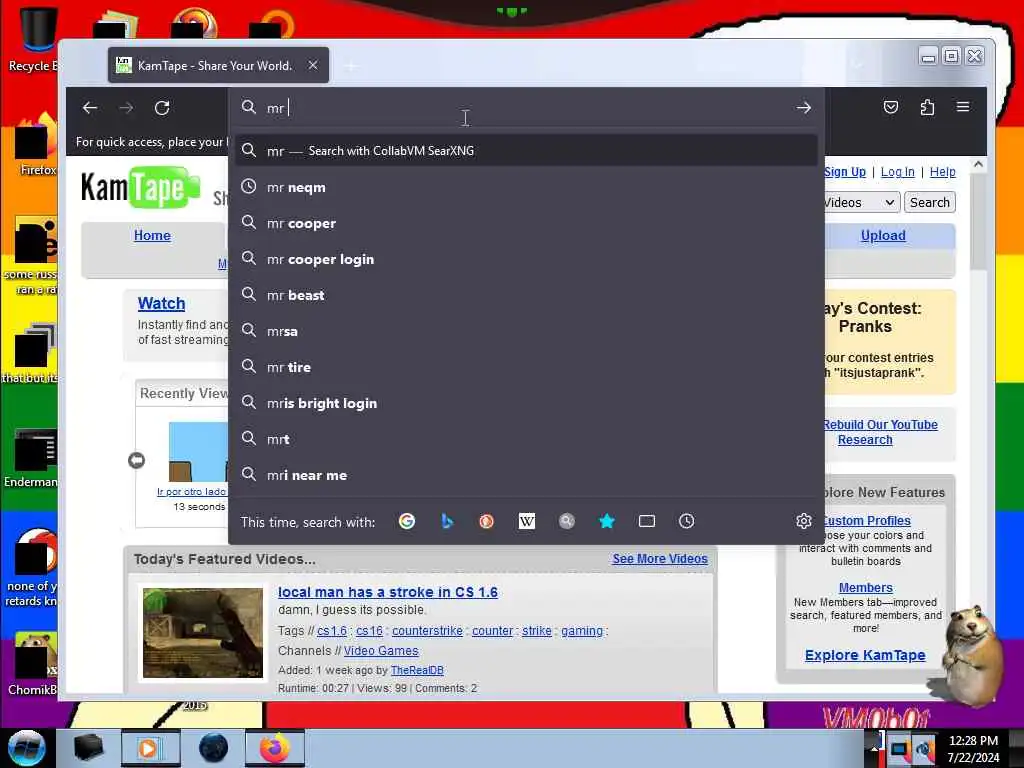Search history with the clock icon
This screenshot has width=1024, height=768.
coord(686,521)
